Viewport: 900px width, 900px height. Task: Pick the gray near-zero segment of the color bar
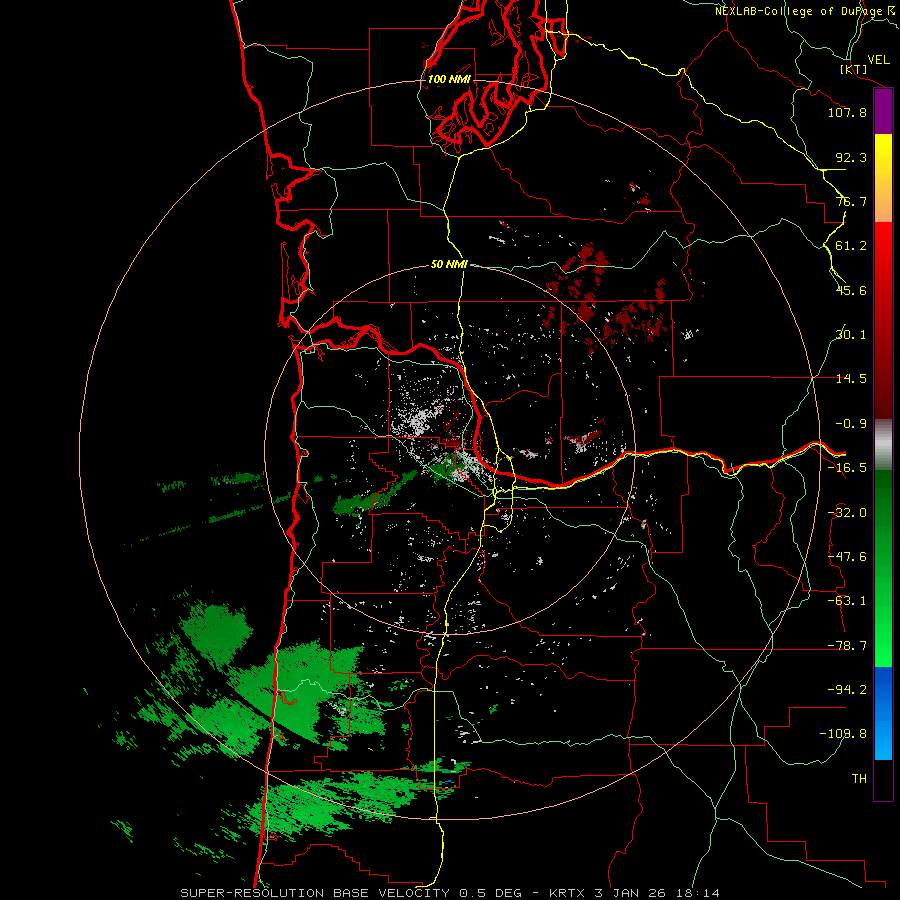point(883,444)
